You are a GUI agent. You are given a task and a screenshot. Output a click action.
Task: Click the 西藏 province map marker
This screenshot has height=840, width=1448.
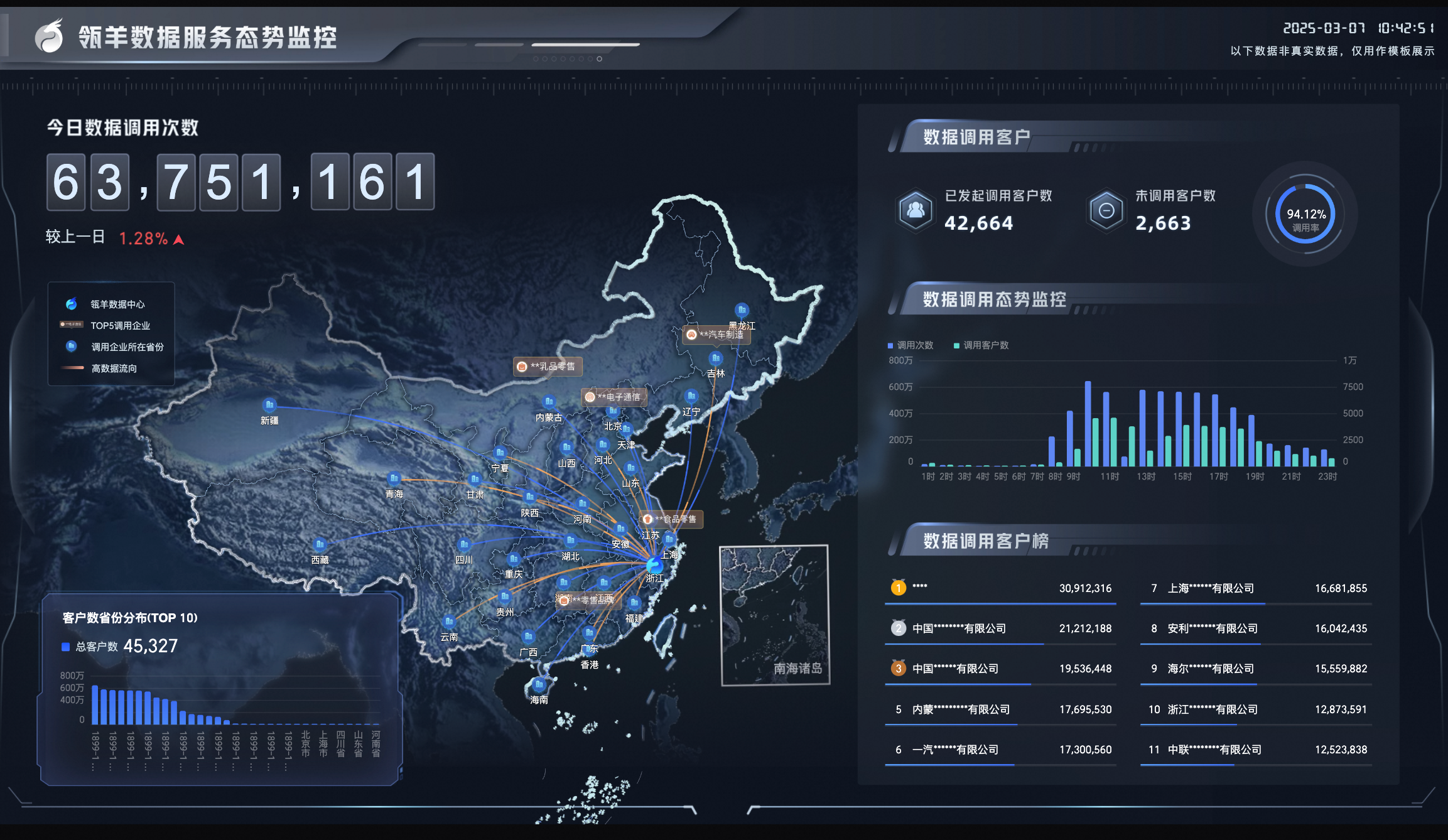point(320,544)
